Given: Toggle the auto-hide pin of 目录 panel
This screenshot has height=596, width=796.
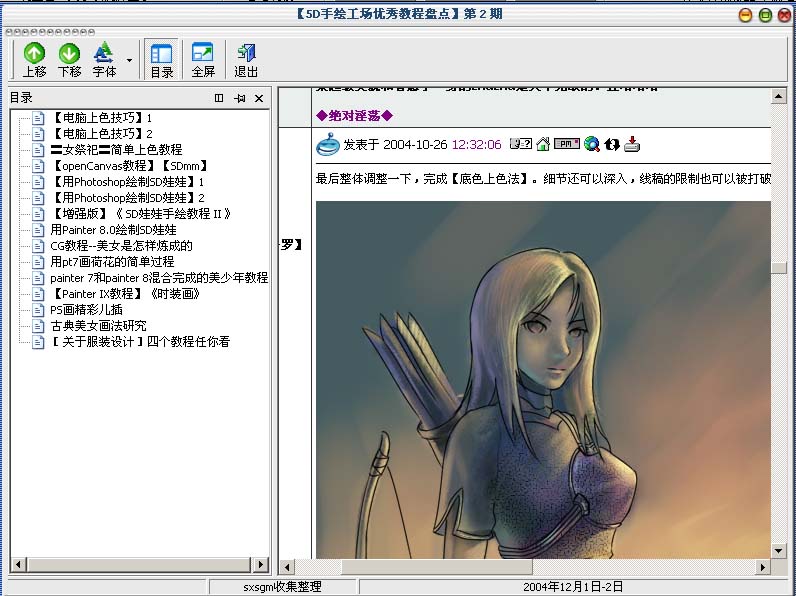Looking at the screenshot, I should (x=240, y=98).
